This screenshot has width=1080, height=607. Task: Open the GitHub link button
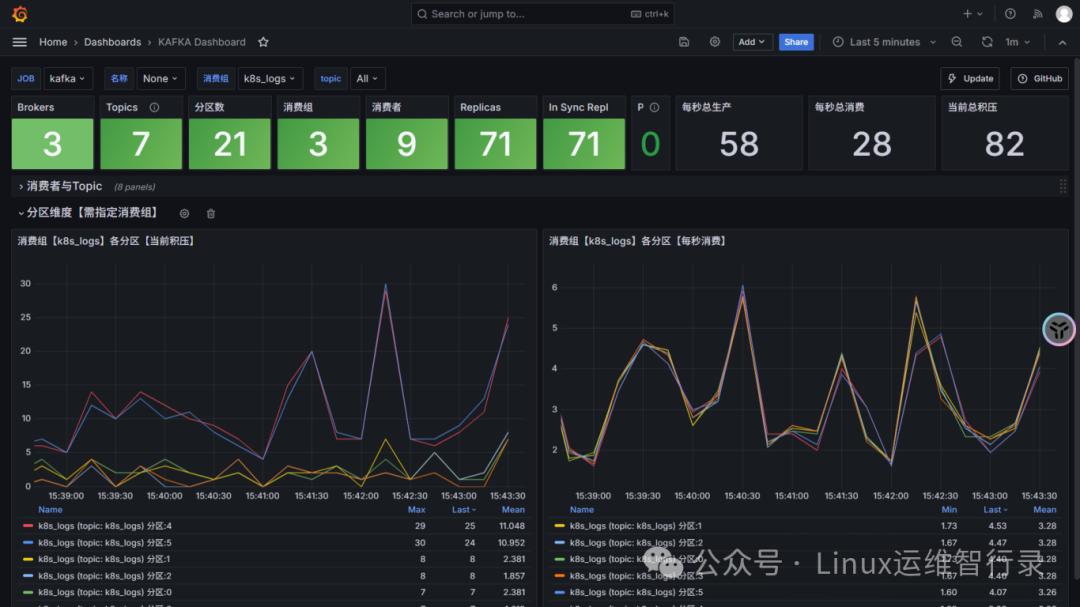click(1039, 79)
